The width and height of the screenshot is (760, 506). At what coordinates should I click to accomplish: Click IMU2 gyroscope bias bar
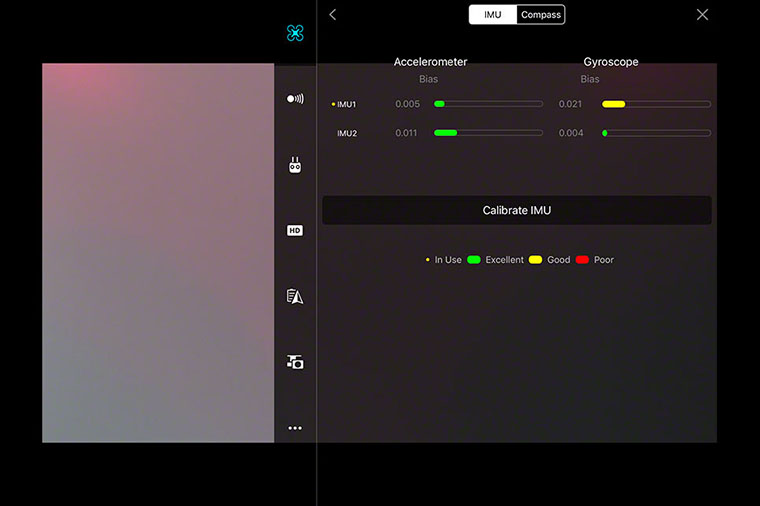[656, 133]
